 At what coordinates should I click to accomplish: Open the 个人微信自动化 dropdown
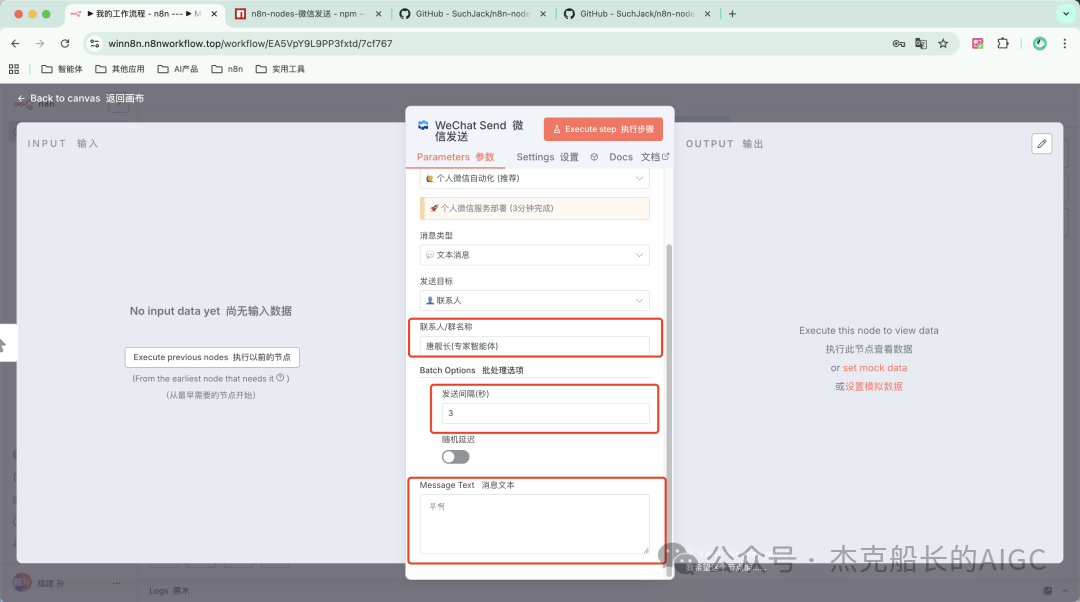(x=534, y=178)
